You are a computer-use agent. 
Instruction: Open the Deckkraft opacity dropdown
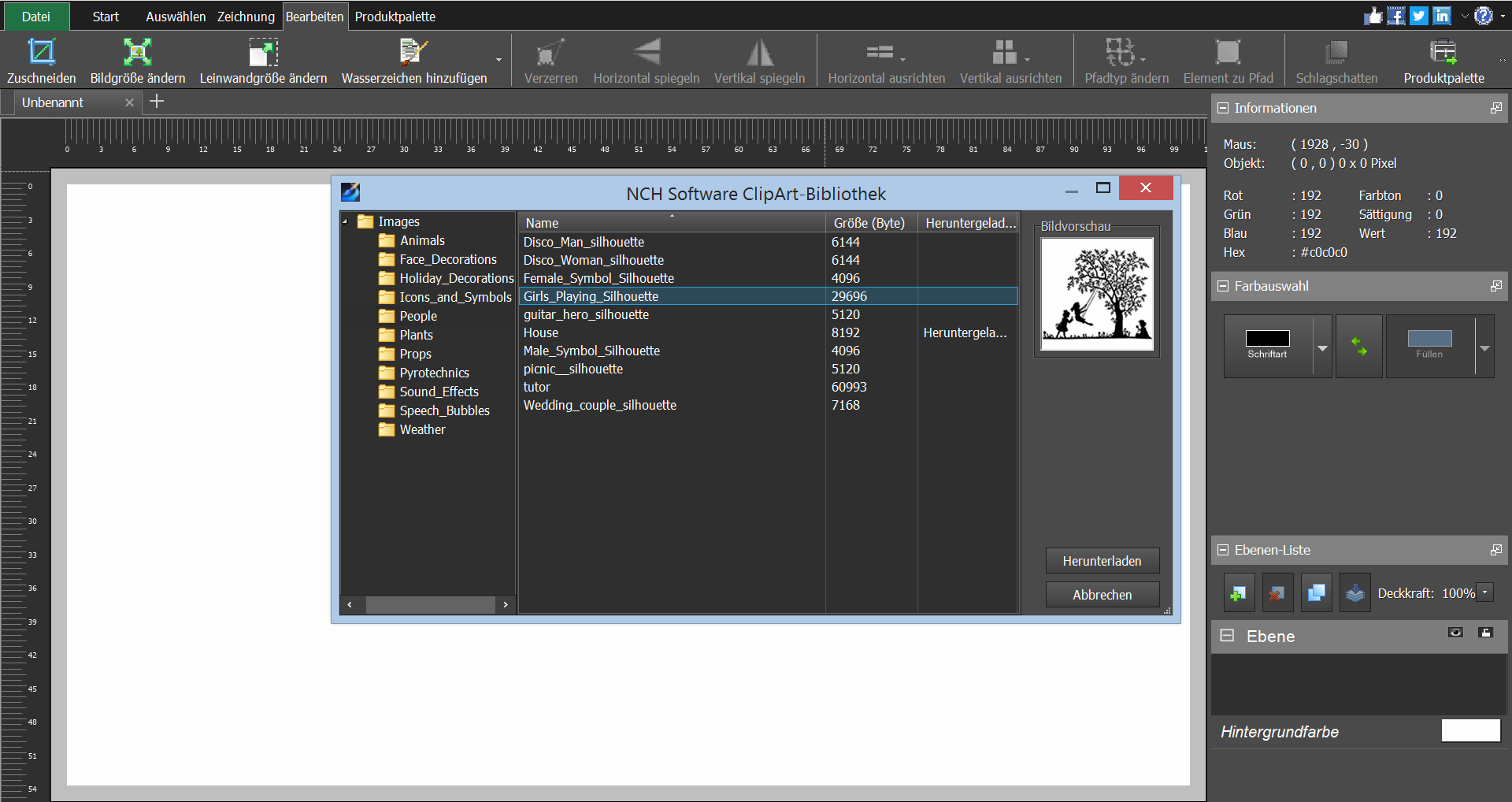(x=1485, y=592)
